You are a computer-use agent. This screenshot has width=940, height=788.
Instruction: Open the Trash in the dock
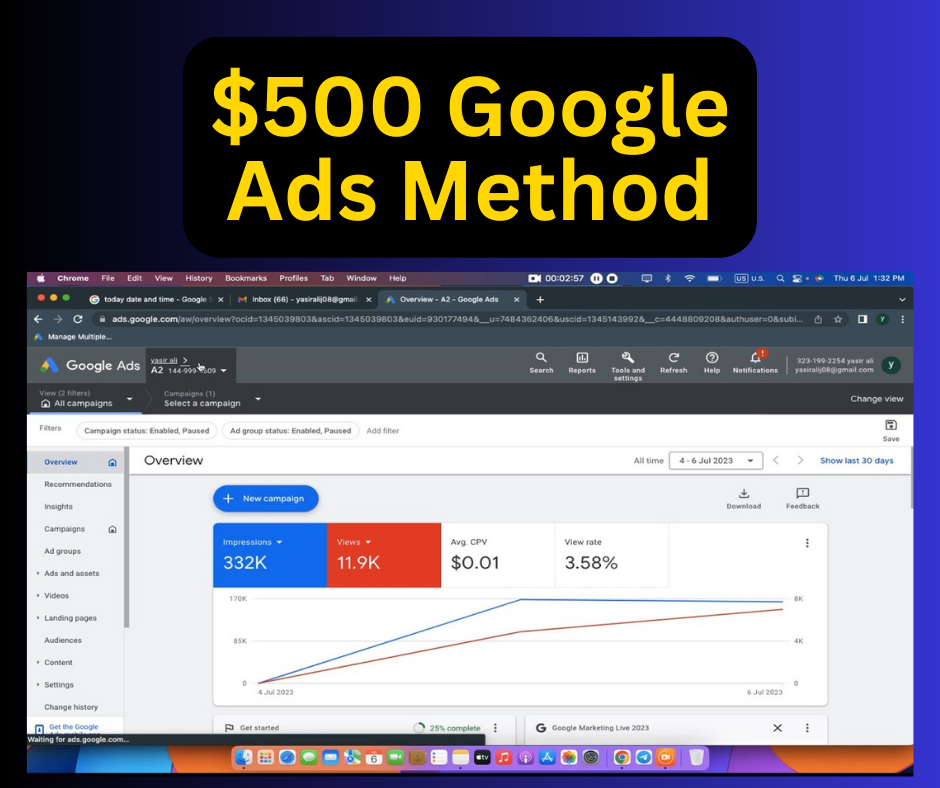(696, 757)
